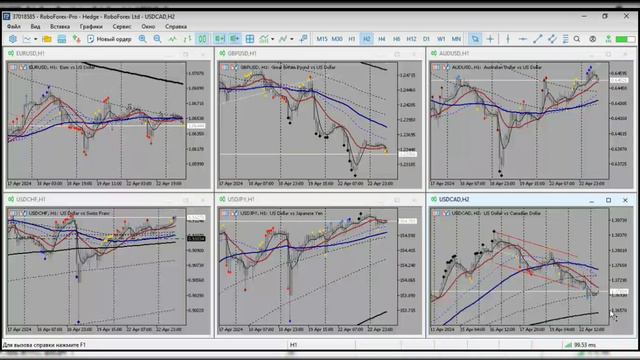Viewport: 640px width, 360px height.
Task: Open the search magnifier icon
Action: tap(577, 39)
